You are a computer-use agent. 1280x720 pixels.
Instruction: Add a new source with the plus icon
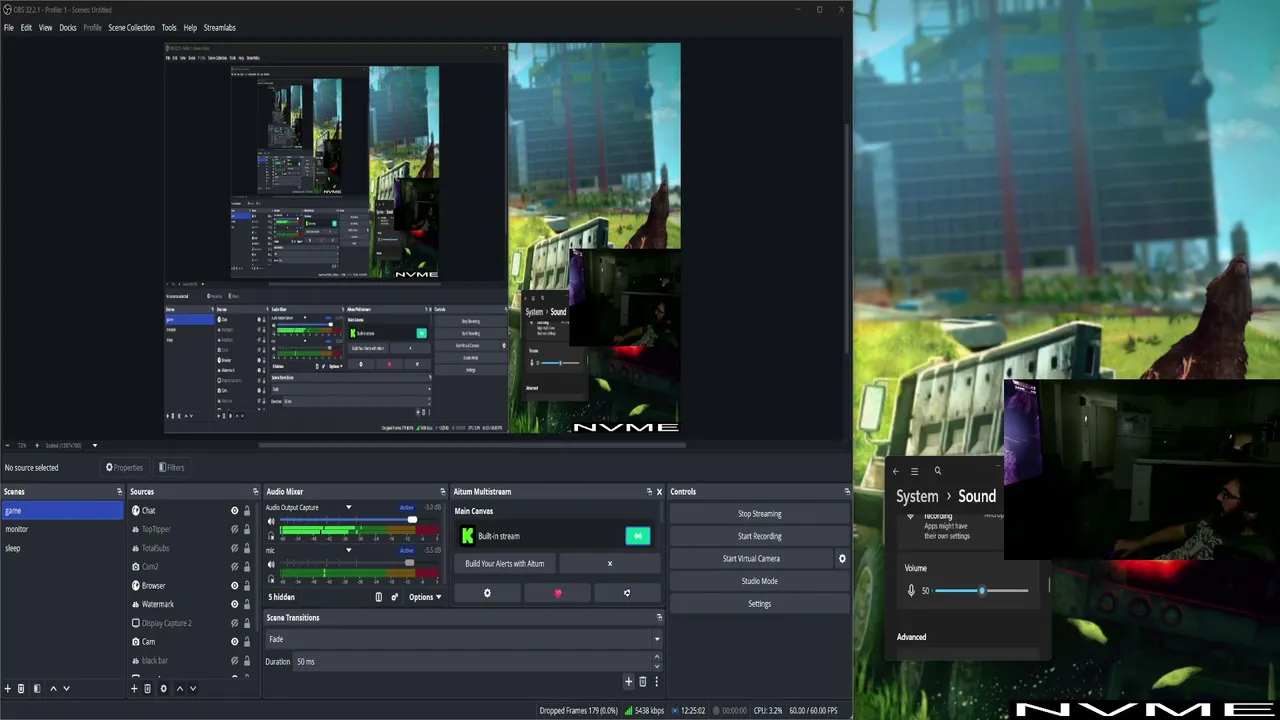(x=134, y=688)
